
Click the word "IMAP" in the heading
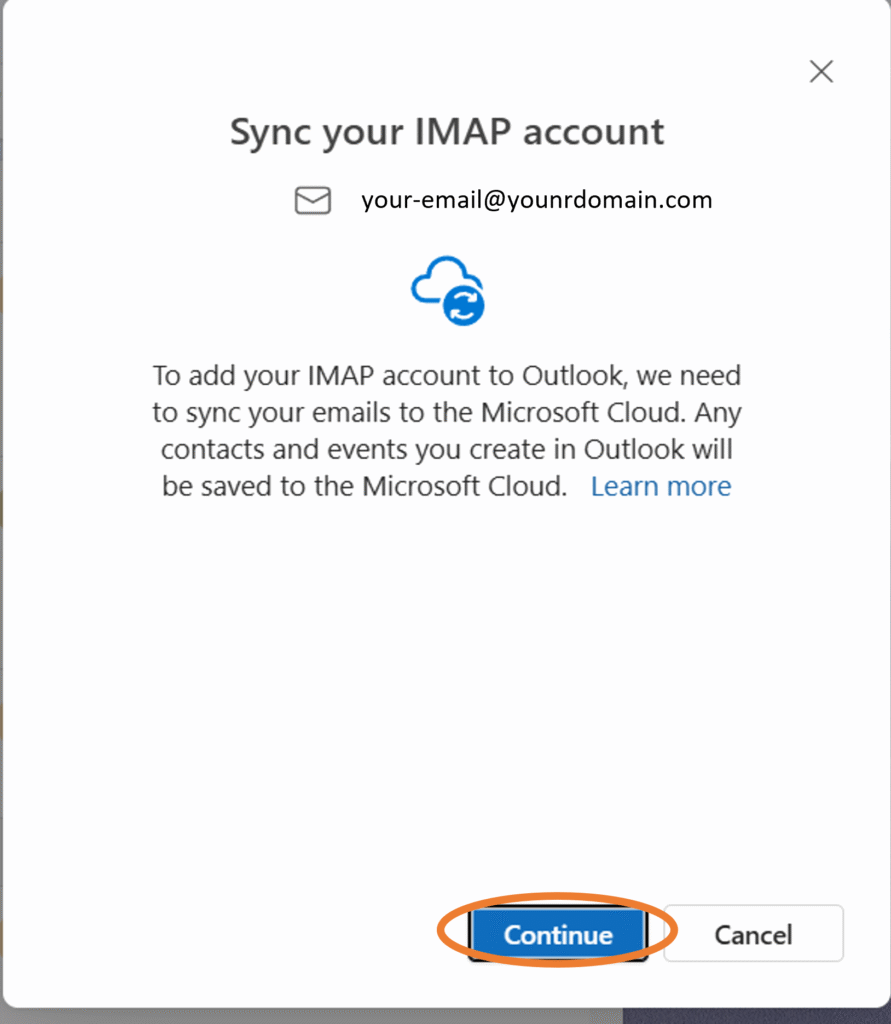point(462,131)
